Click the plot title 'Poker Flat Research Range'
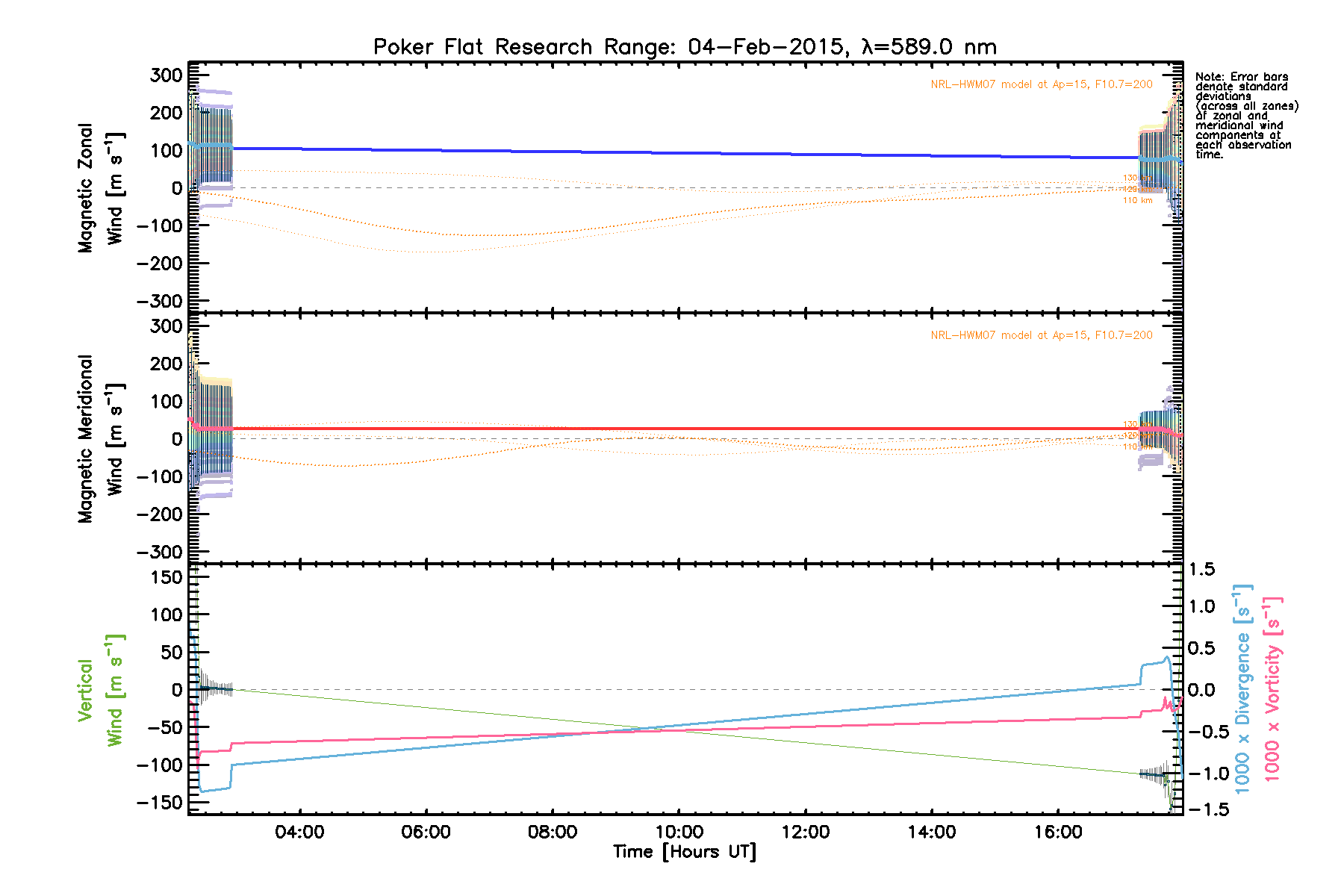Viewport: 1344px width, 896px height. pyautogui.click(x=684, y=47)
